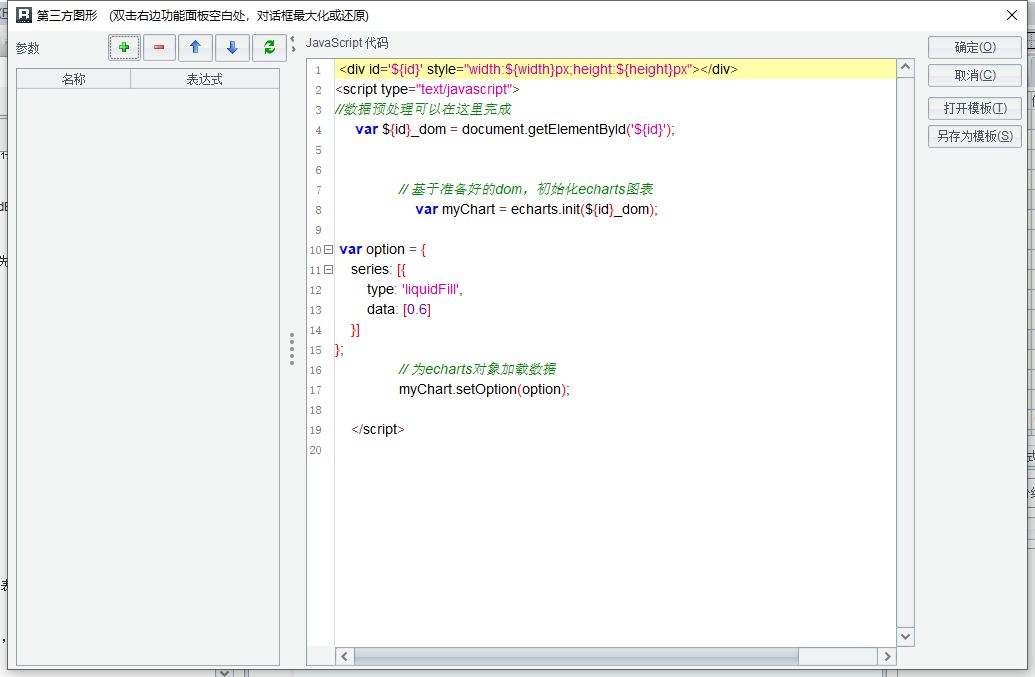Save as template with 另存为模板(S)
This screenshot has height=677, width=1035.
pyautogui.click(x=974, y=137)
